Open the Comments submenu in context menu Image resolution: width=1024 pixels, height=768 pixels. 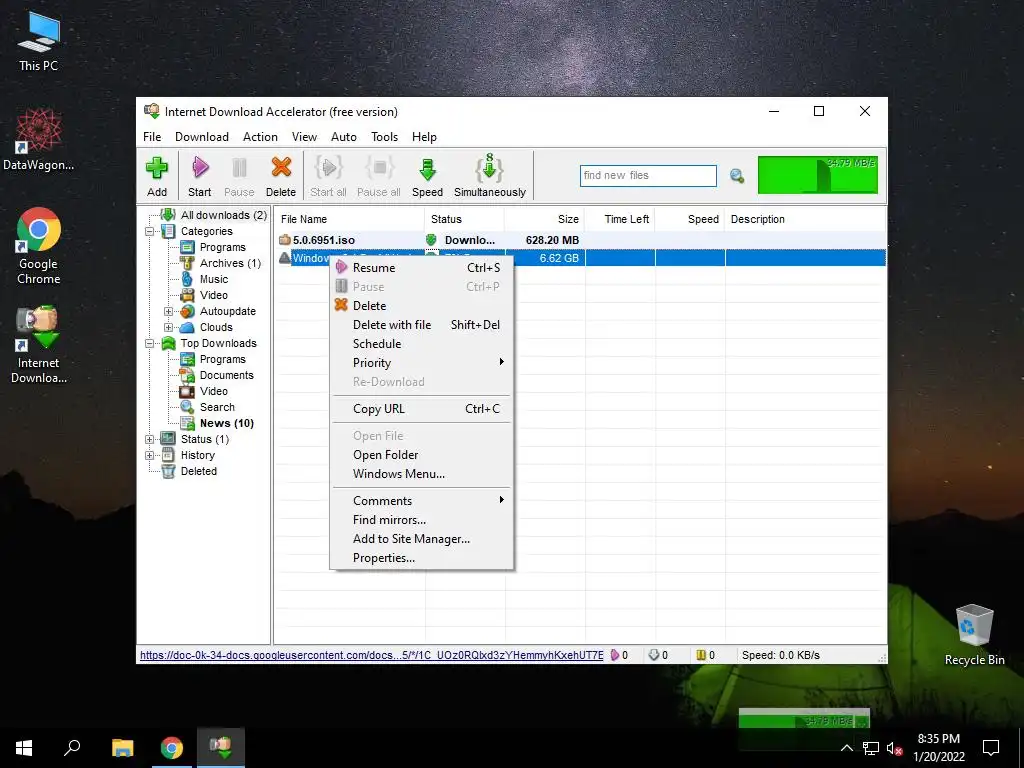coord(421,500)
